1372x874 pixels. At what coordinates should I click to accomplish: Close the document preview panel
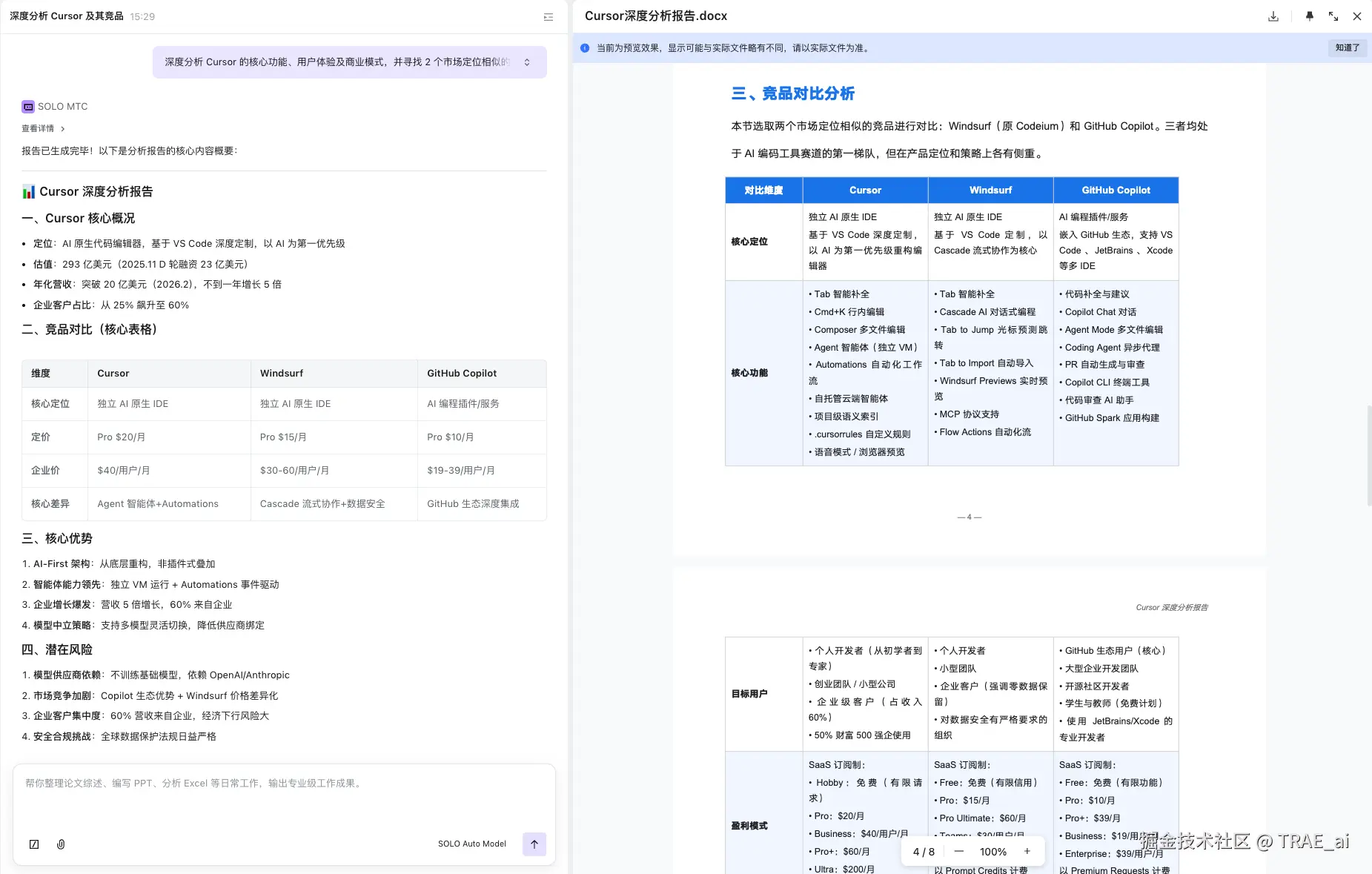coord(1357,16)
